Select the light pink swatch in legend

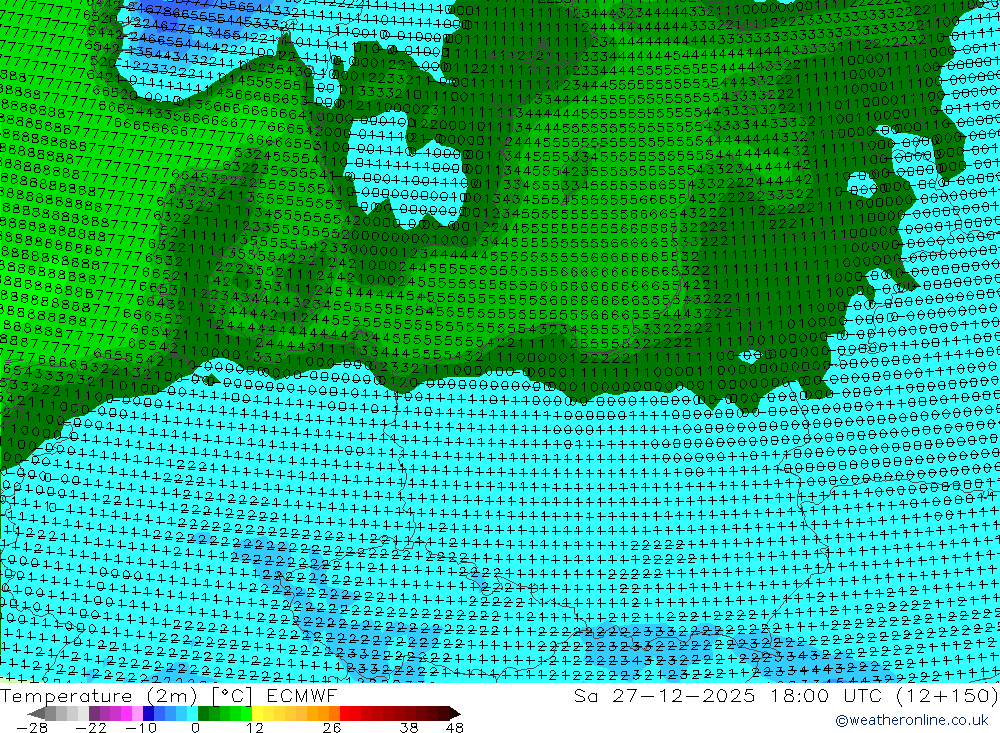[137, 713]
